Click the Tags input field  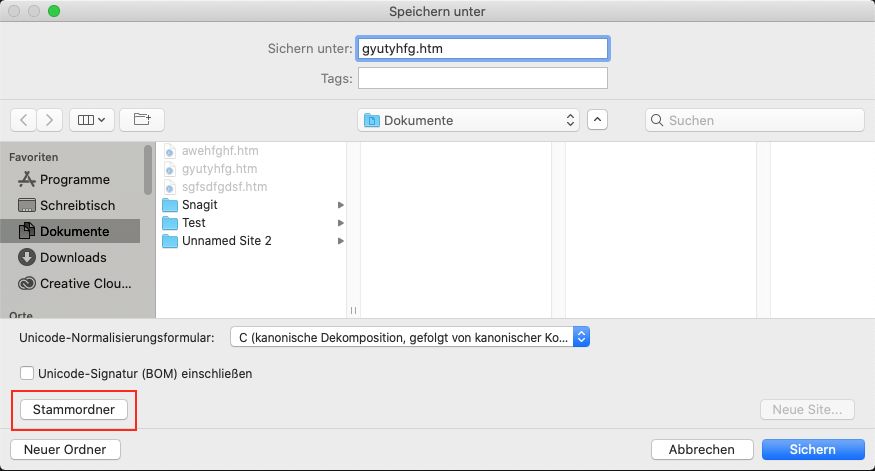tap(483, 78)
